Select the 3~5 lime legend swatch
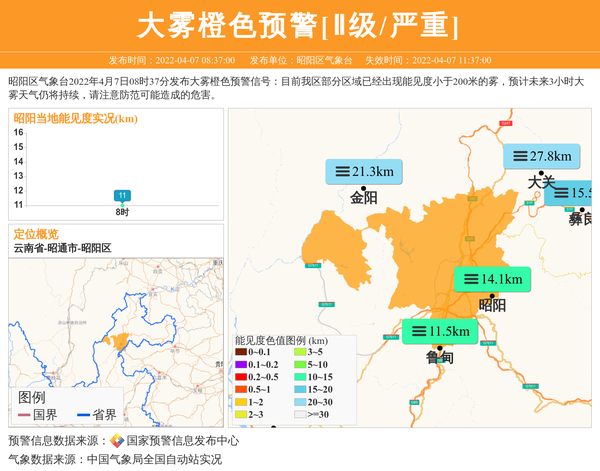The width and height of the screenshot is (600, 471). point(300,352)
